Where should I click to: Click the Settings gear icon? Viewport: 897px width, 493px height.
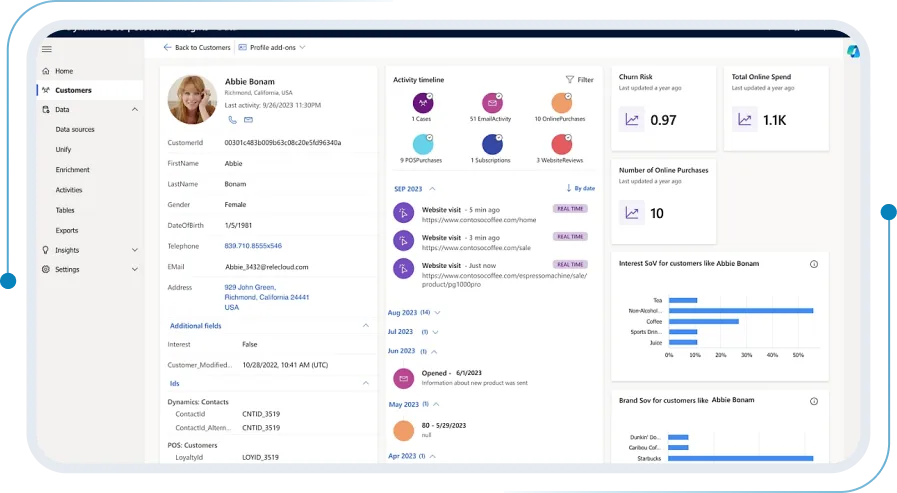pyautogui.click(x=46, y=269)
